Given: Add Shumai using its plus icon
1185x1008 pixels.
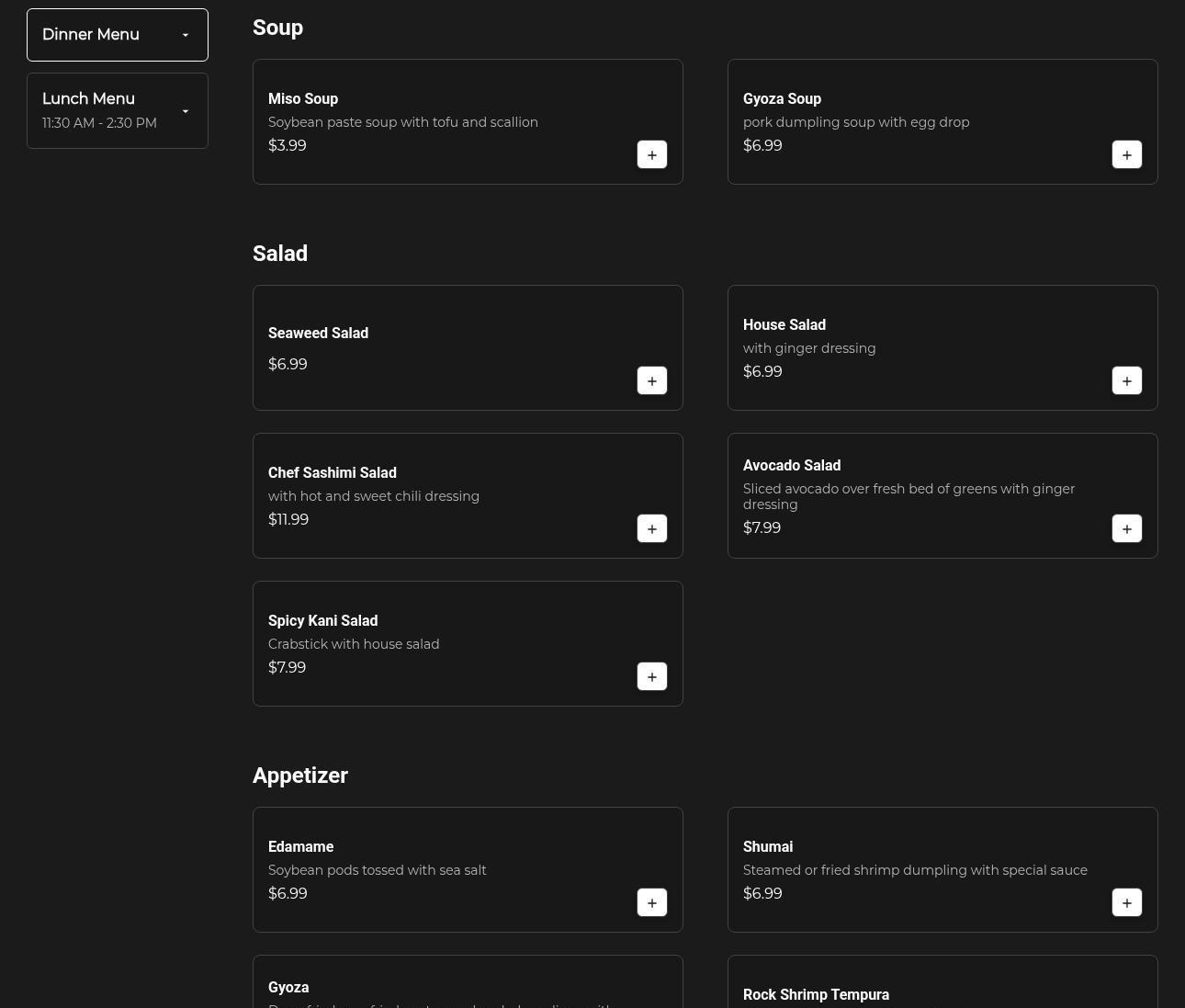Looking at the screenshot, I should coord(1126,902).
